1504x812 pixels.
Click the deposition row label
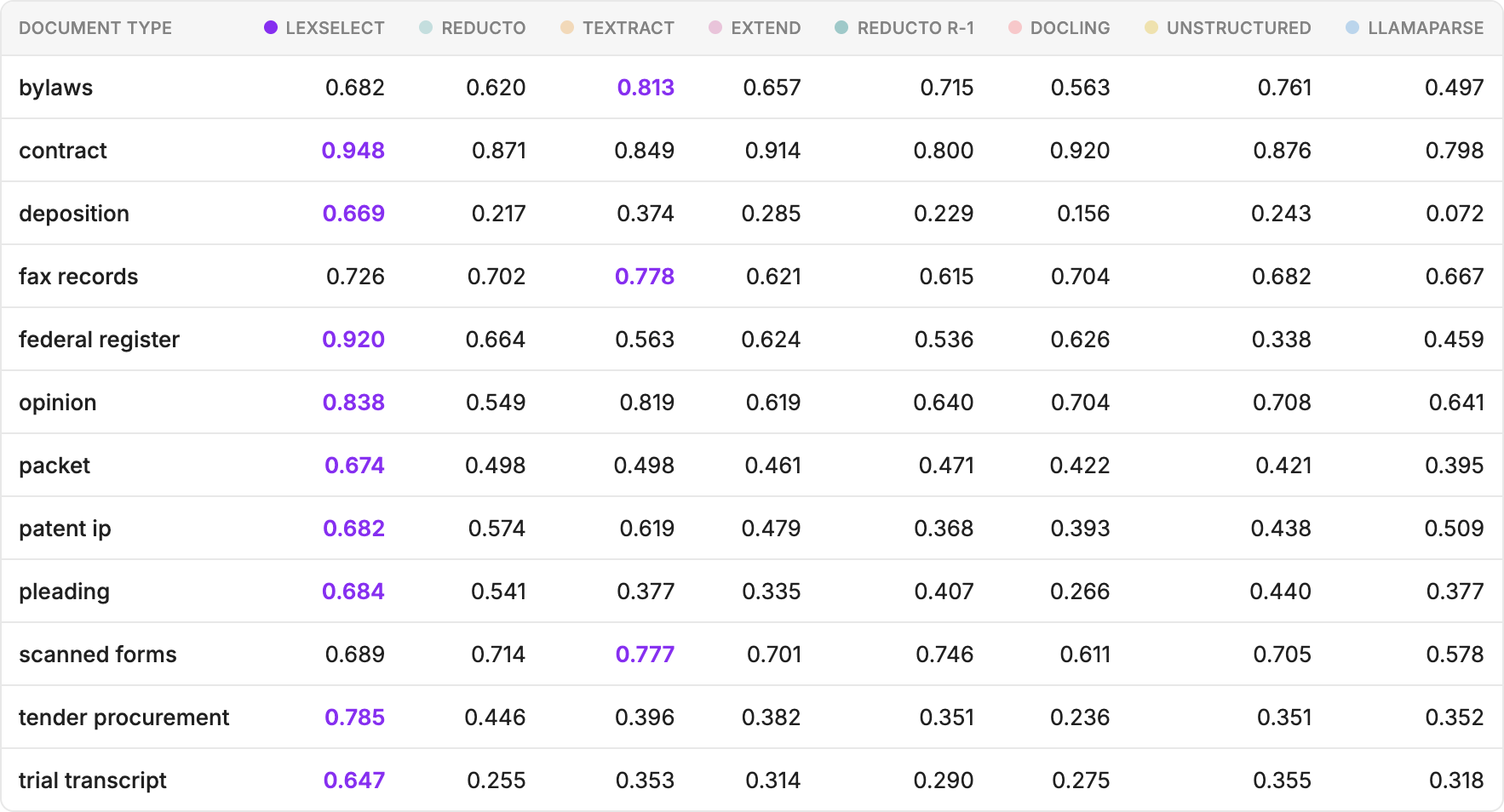coord(74,214)
